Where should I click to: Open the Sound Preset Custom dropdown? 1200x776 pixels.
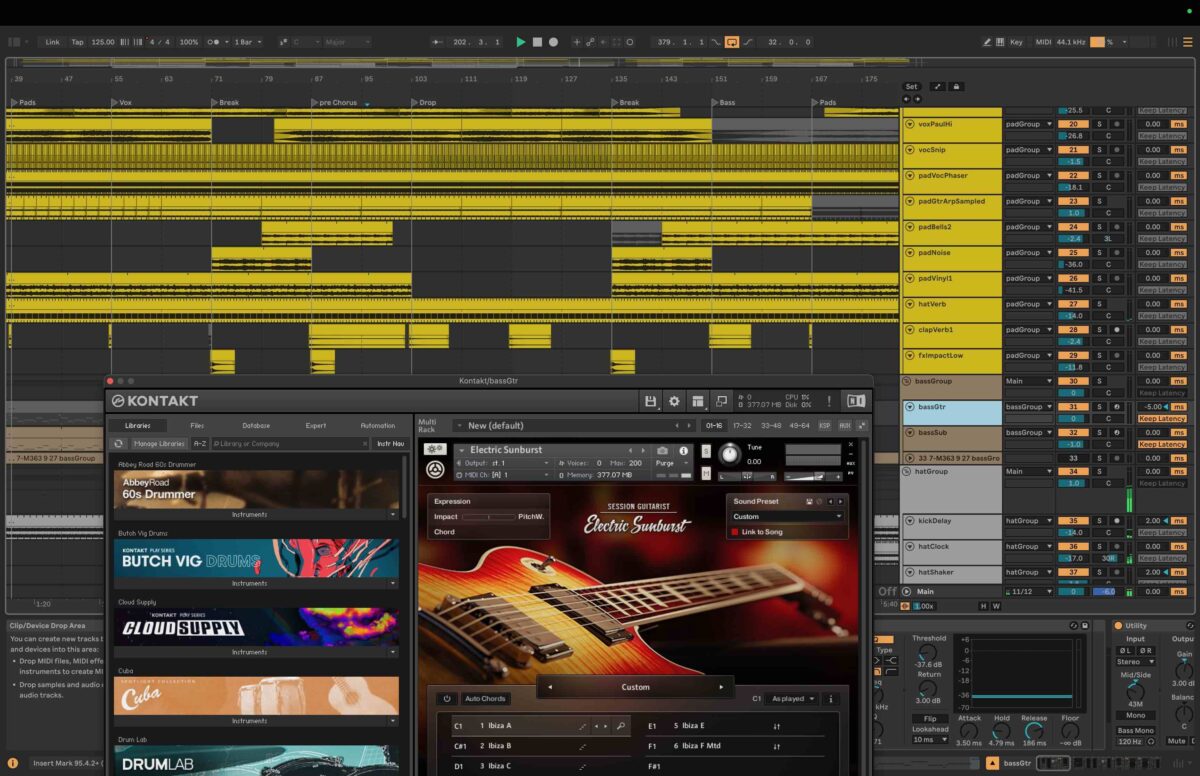coord(787,517)
